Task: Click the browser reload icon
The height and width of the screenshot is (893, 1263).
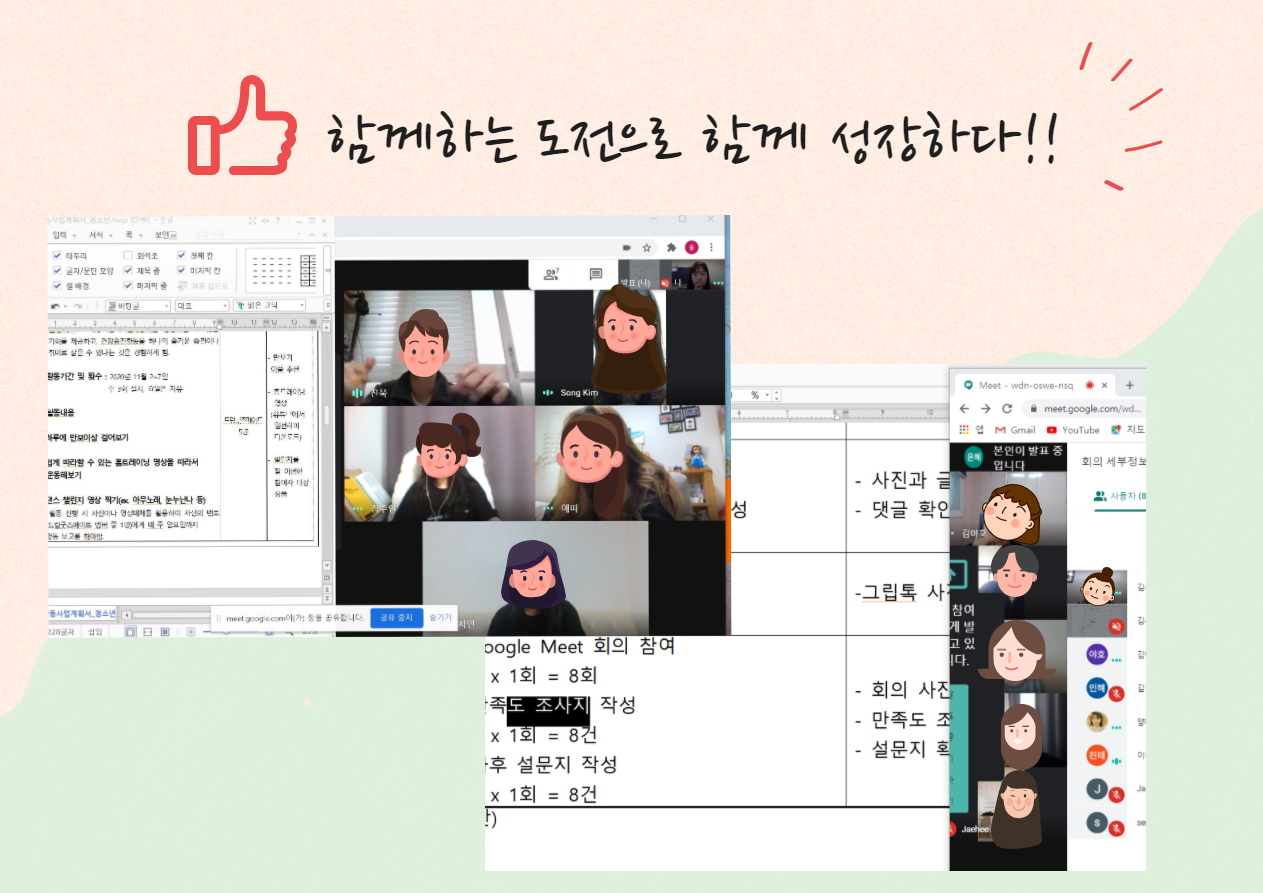Action: tap(1008, 409)
